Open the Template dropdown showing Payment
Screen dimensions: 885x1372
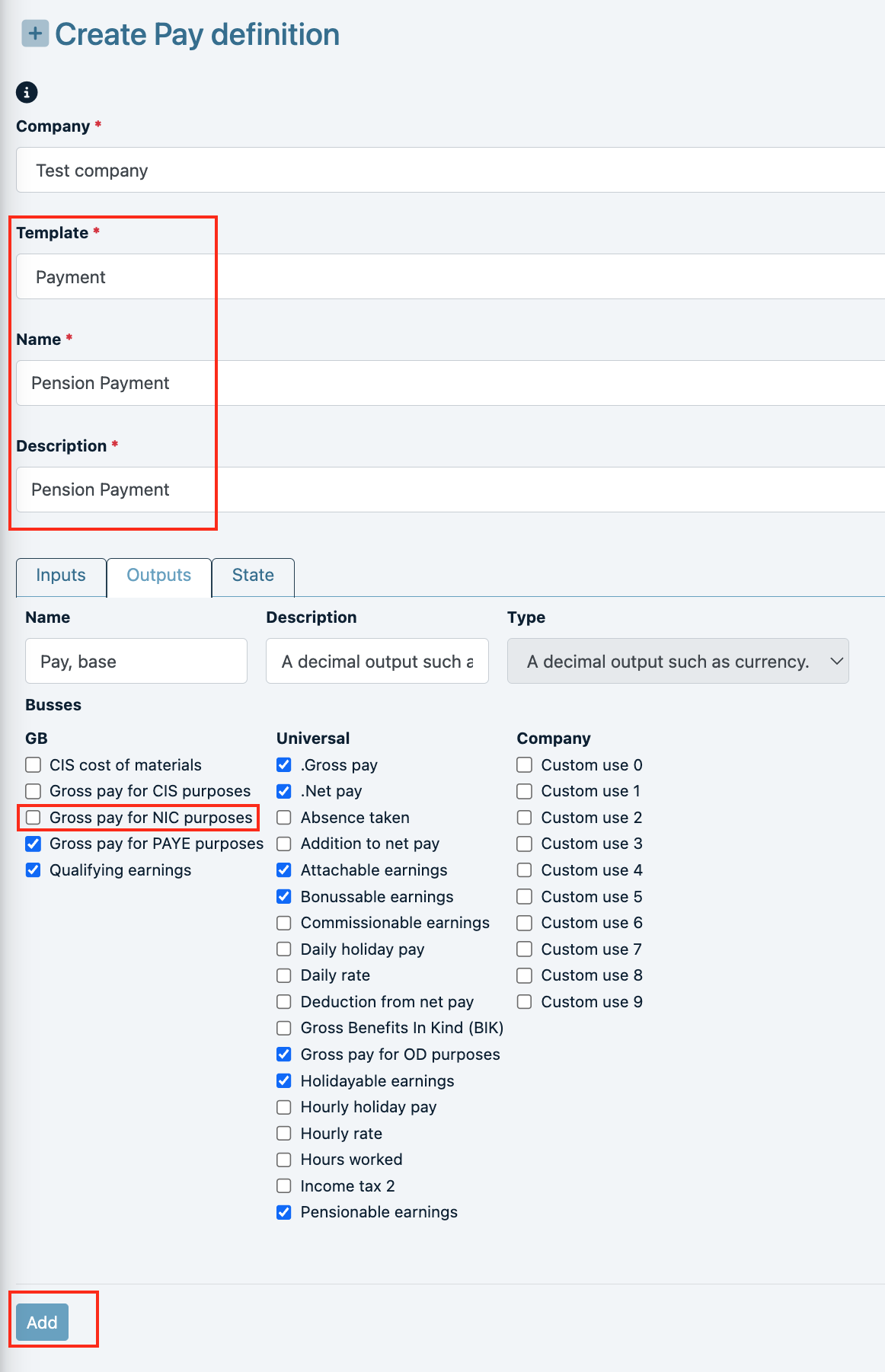(x=449, y=277)
